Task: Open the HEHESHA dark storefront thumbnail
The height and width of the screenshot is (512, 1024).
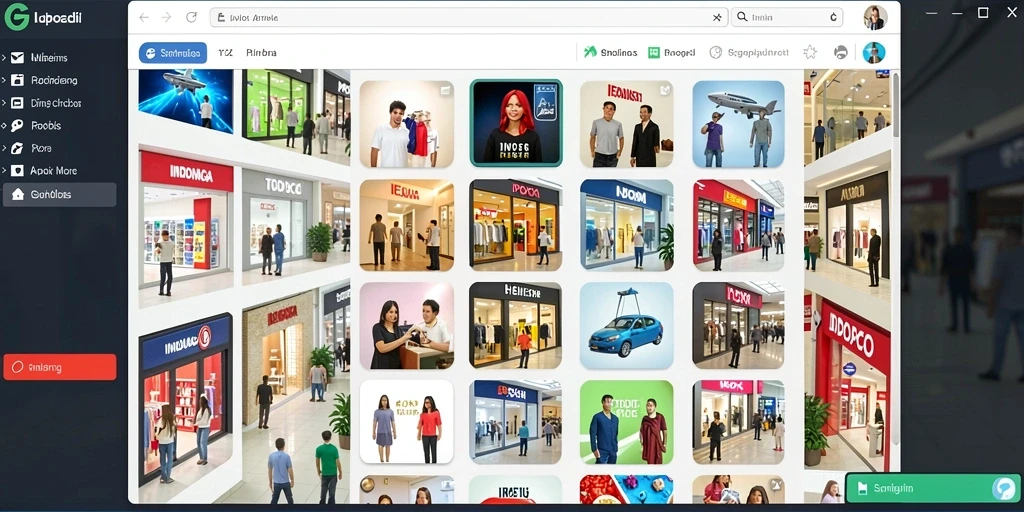Action: [x=516, y=326]
